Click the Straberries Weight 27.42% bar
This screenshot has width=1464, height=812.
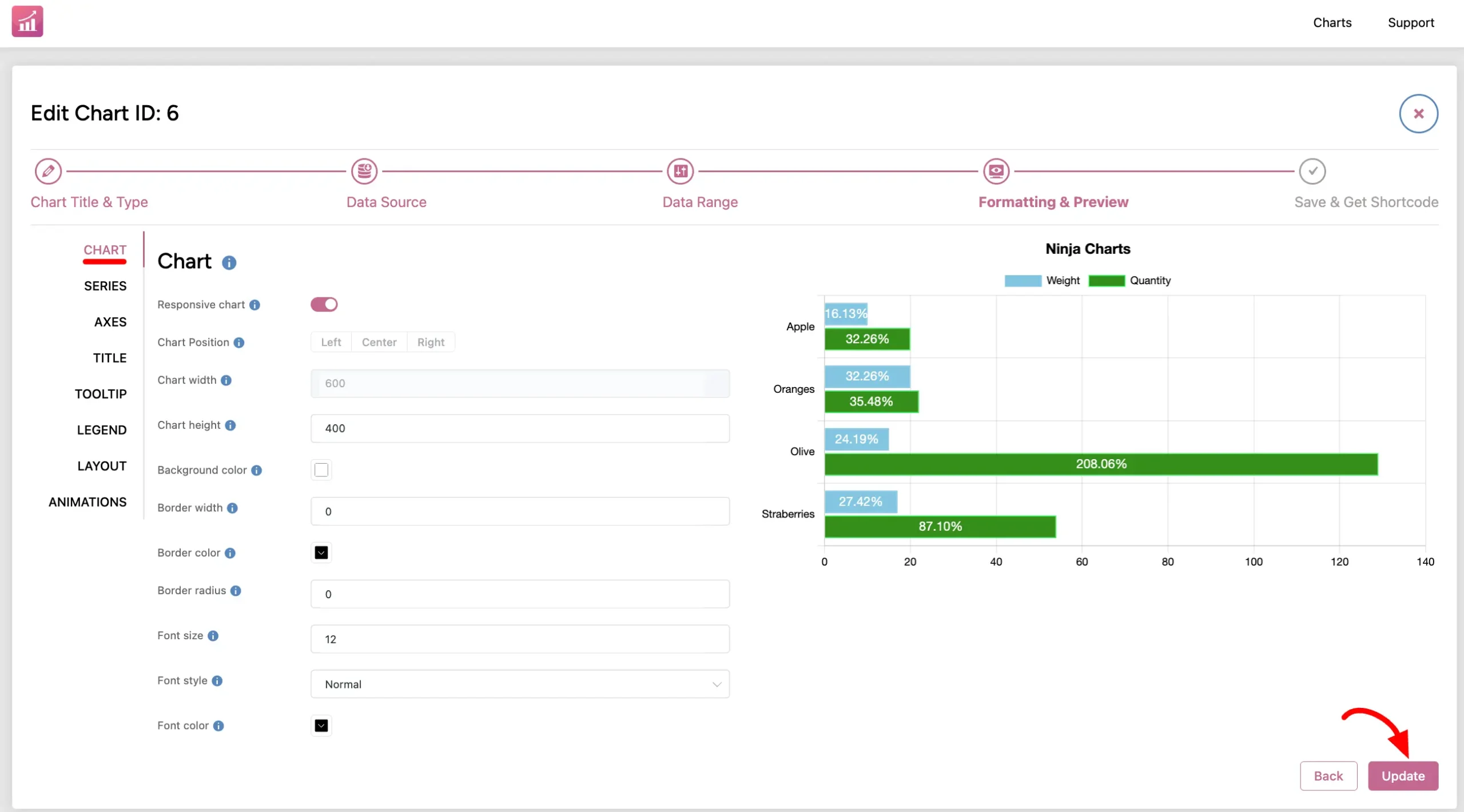[x=861, y=501]
